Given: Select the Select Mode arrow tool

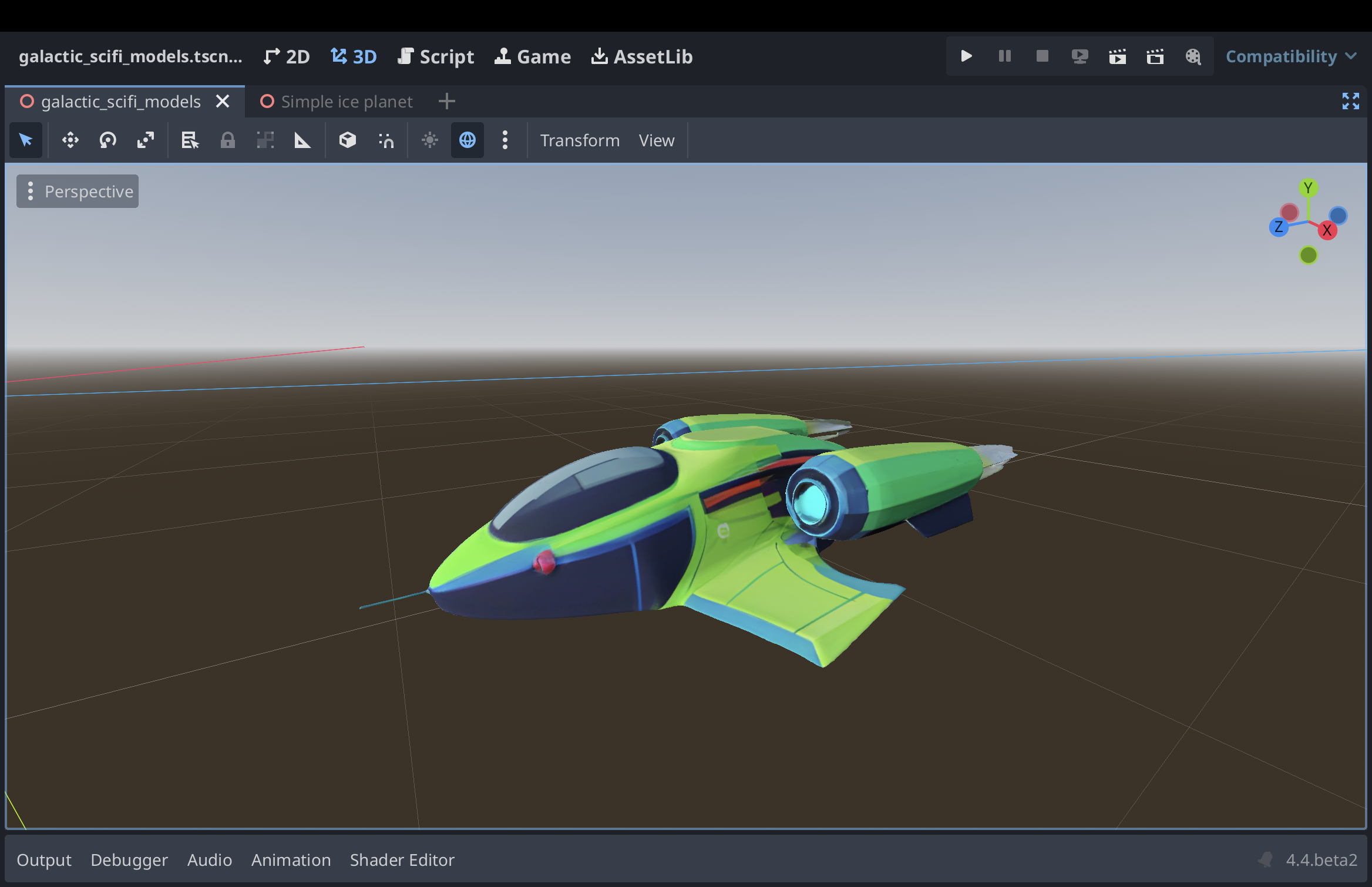Looking at the screenshot, I should [x=26, y=140].
